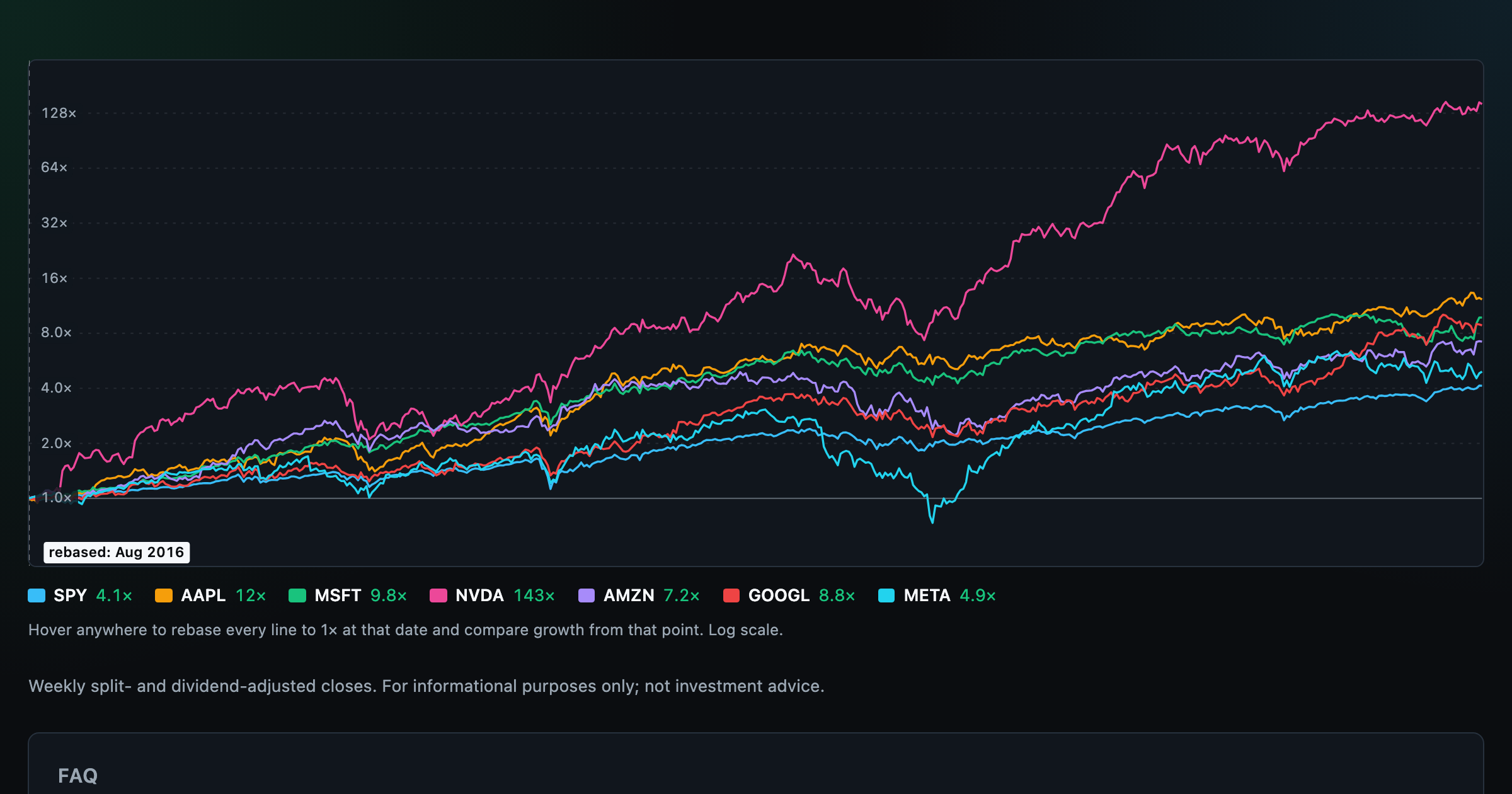Click the 2.0× y-axis label

[x=57, y=444]
